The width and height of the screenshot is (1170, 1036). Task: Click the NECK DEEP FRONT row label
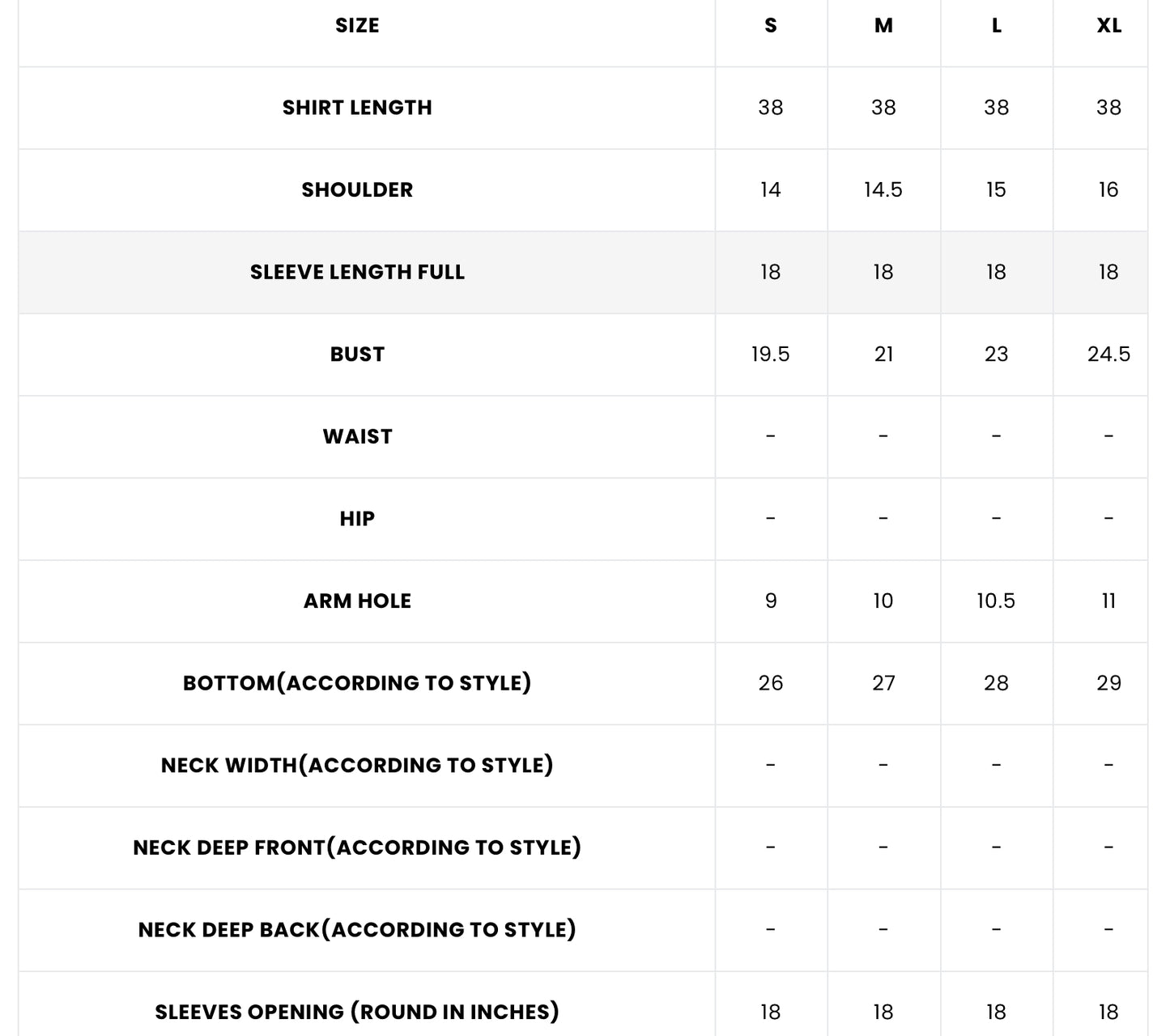(x=357, y=847)
